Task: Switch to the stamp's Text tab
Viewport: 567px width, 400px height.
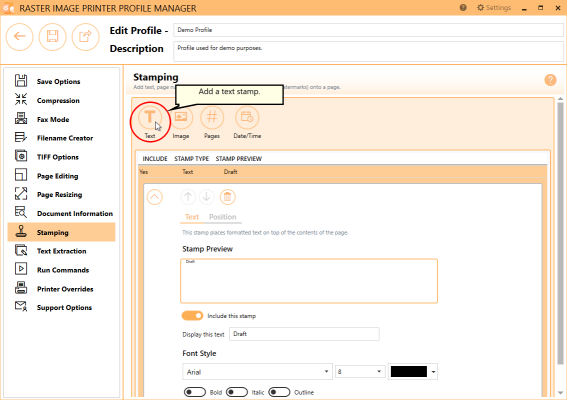Action: point(192,217)
